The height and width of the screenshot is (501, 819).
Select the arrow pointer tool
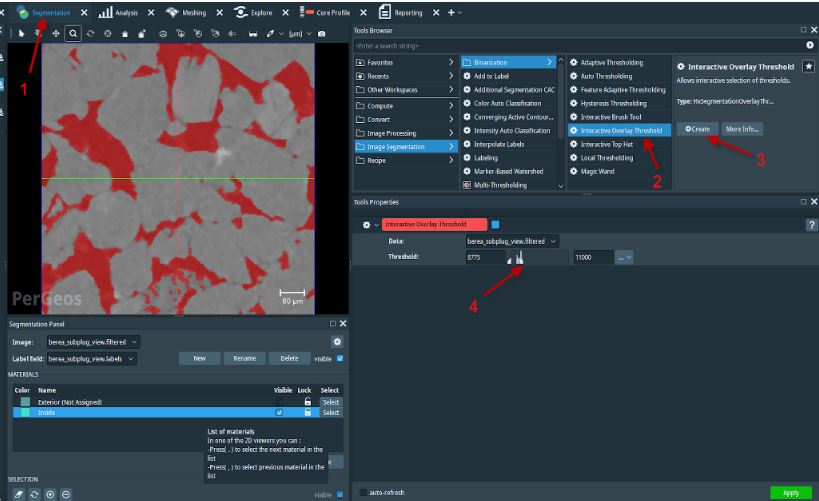click(21, 33)
